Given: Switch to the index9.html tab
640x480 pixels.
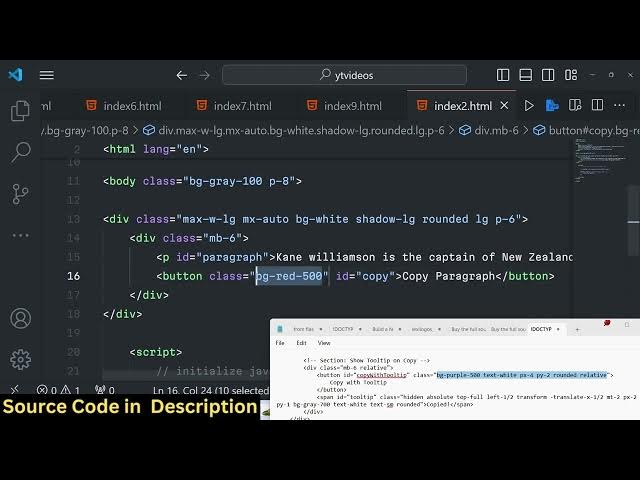Looking at the screenshot, I should coord(352,106).
